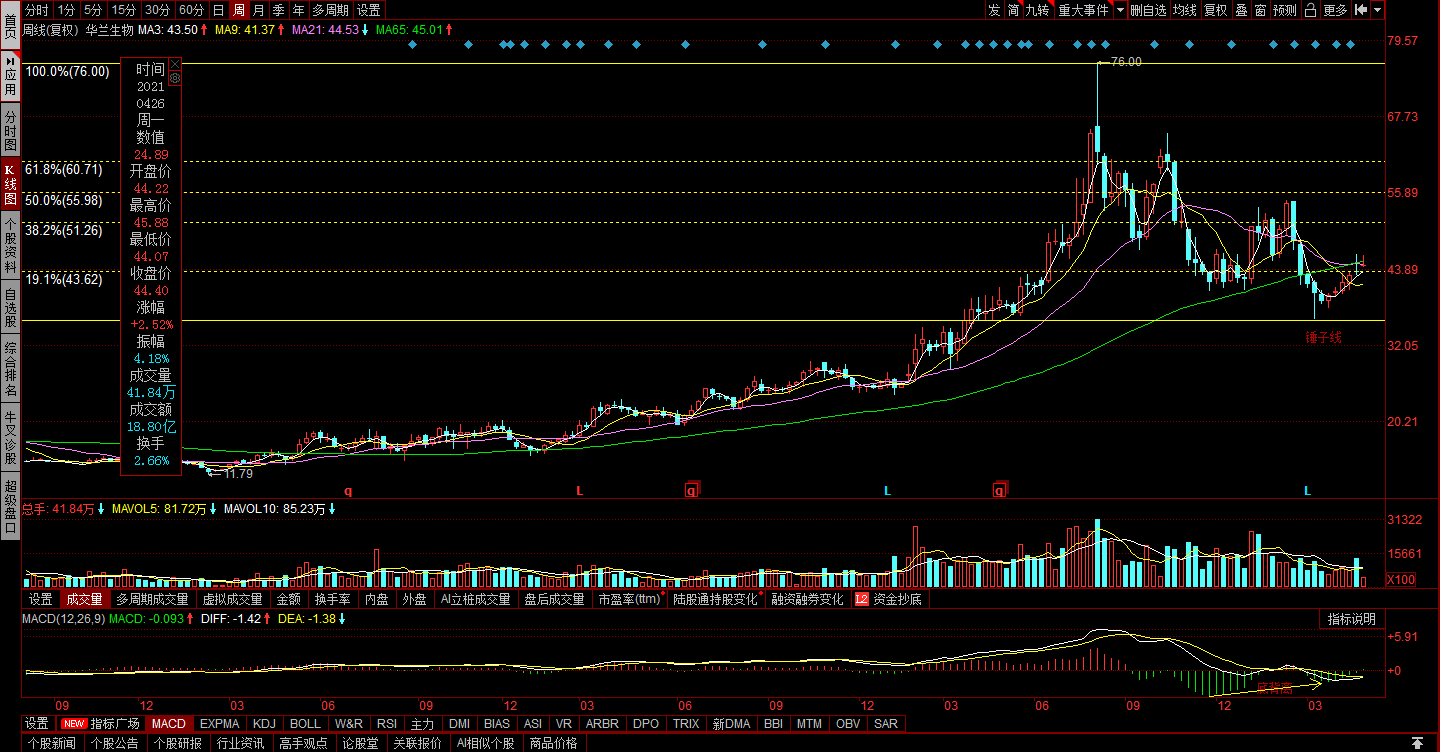Click 删自选 to remove from watchlist
This screenshot has height=752, width=1440.
[x=1149, y=10]
